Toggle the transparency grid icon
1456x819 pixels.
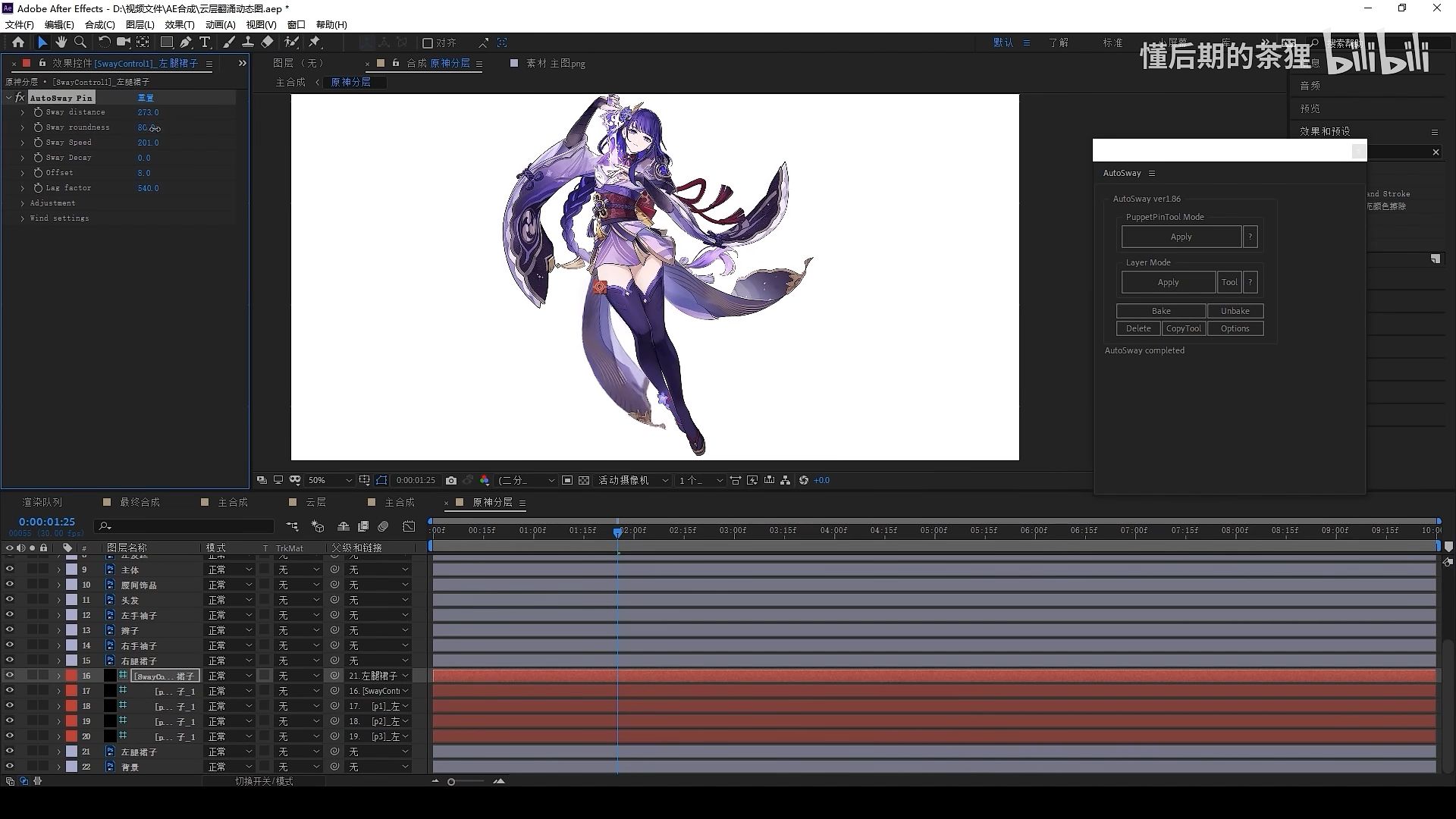pyautogui.click(x=584, y=480)
